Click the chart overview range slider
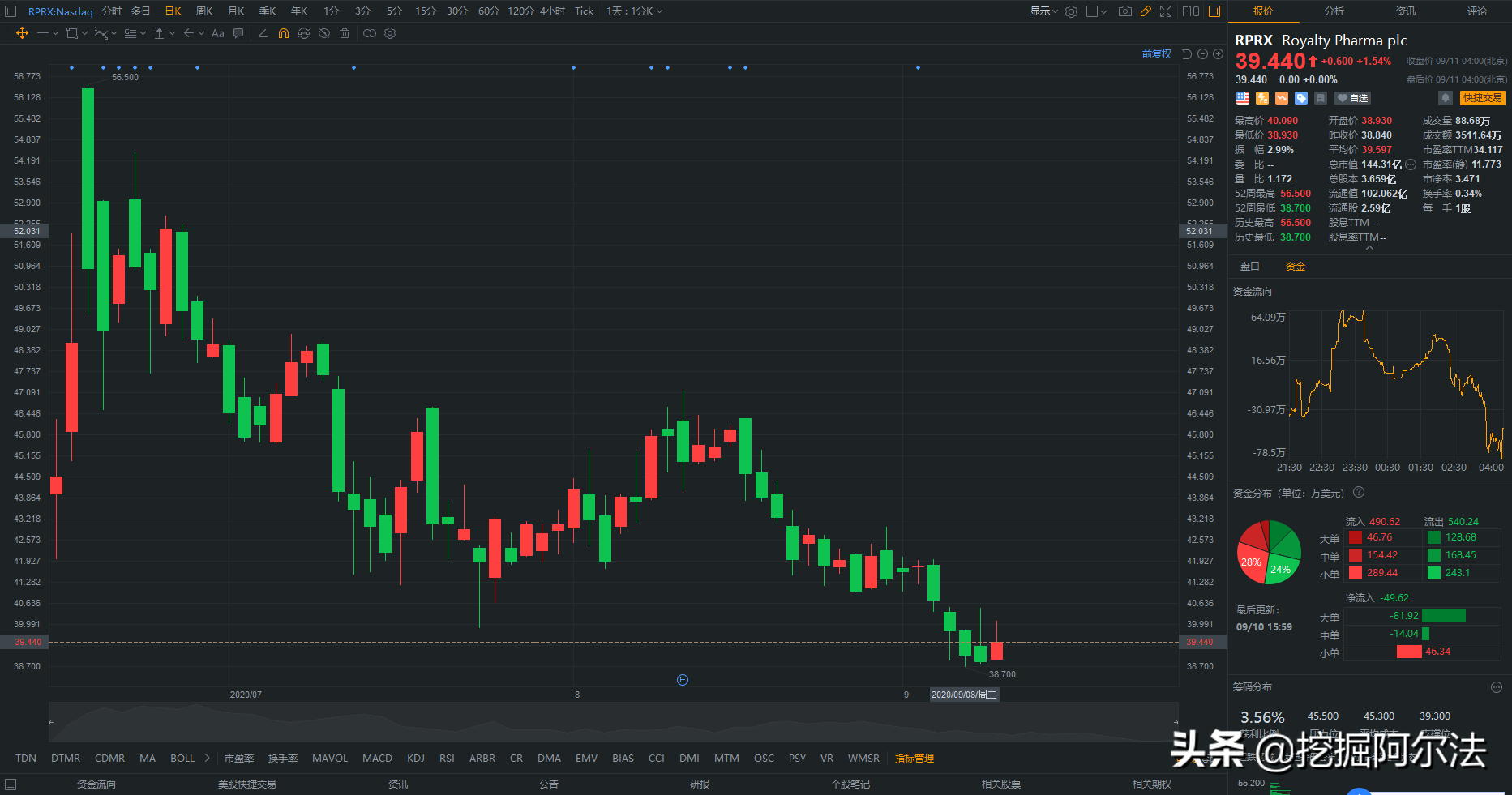This screenshot has width=1512, height=795. (613, 722)
